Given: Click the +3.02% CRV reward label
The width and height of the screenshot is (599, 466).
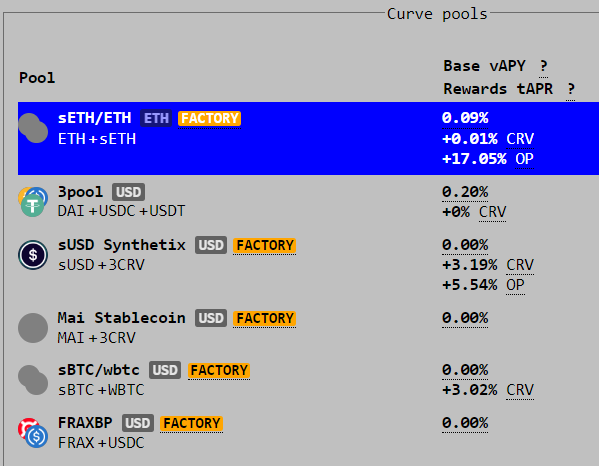Looking at the screenshot, I should (488, 390).
